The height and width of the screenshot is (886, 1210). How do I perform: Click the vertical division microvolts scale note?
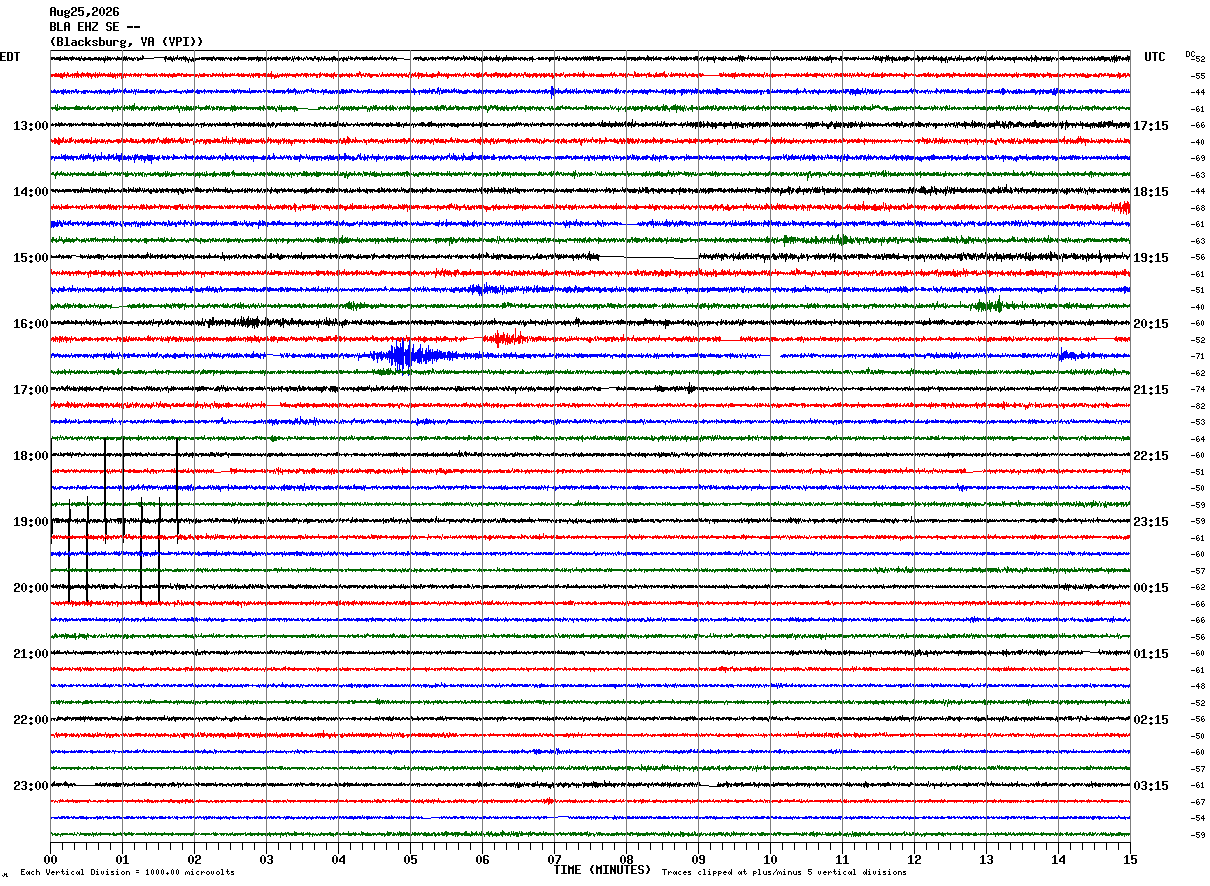[127, 873]
